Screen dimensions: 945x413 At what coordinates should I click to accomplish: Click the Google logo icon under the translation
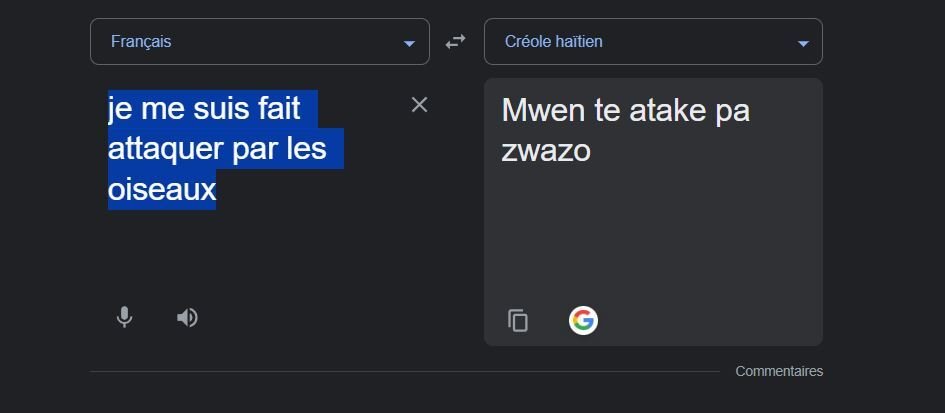pos(583,320)
